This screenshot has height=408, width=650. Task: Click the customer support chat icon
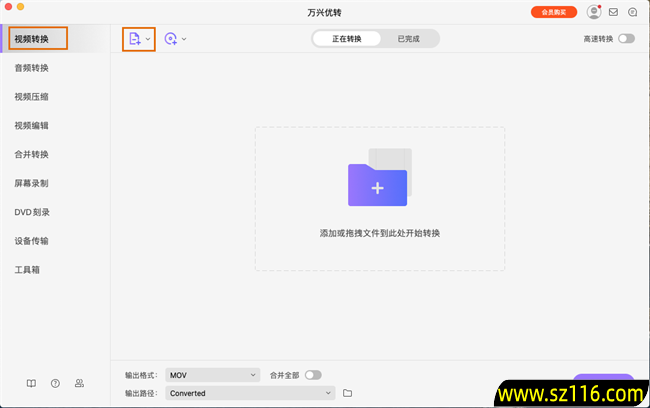point(632,13)
